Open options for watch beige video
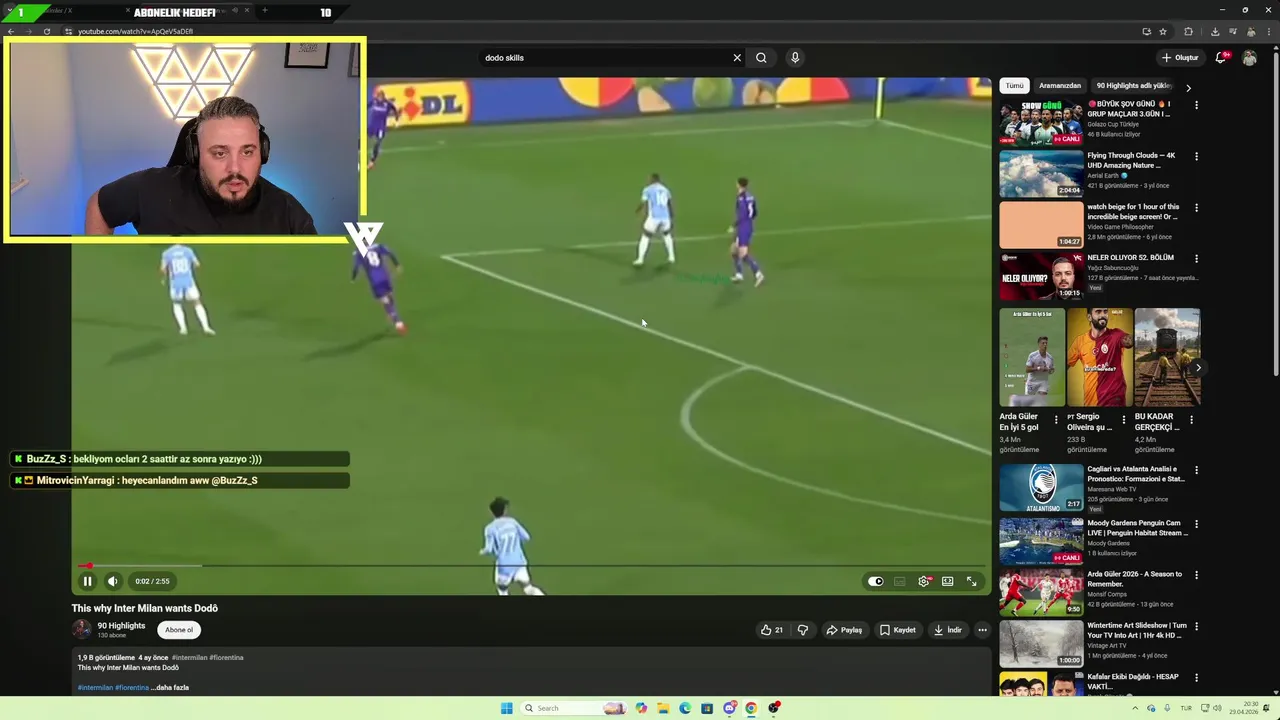1280x720 pixels. [1196, 208]
